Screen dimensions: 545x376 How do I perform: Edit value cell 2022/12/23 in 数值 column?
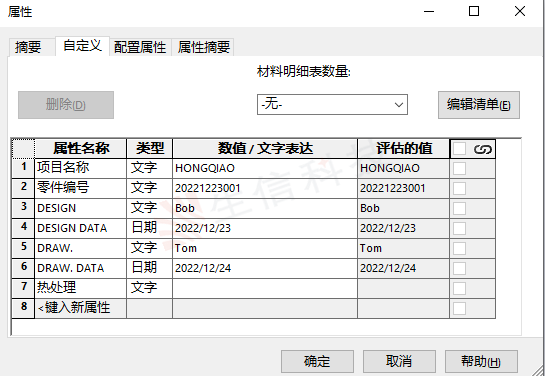coord(265,228)
